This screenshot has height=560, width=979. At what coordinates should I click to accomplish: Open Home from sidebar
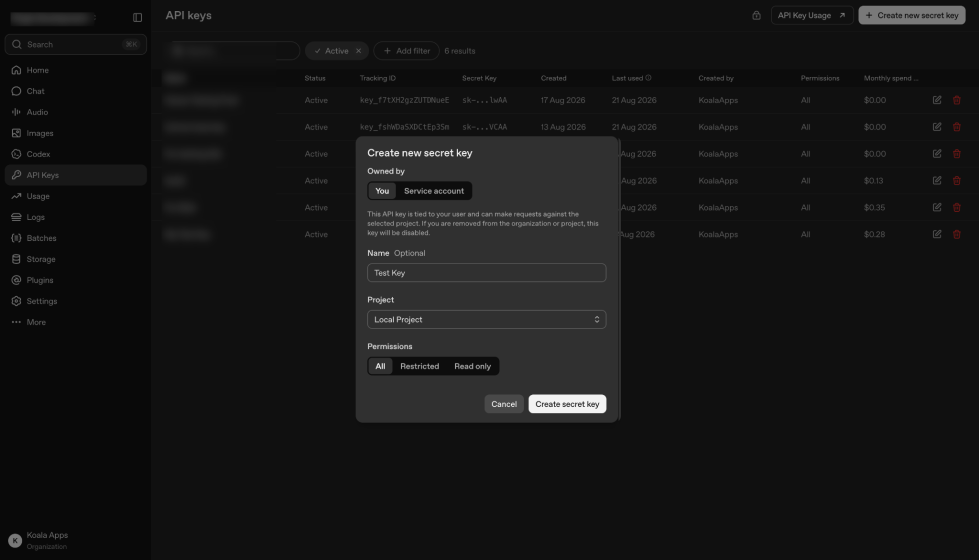tap(76, 70)
